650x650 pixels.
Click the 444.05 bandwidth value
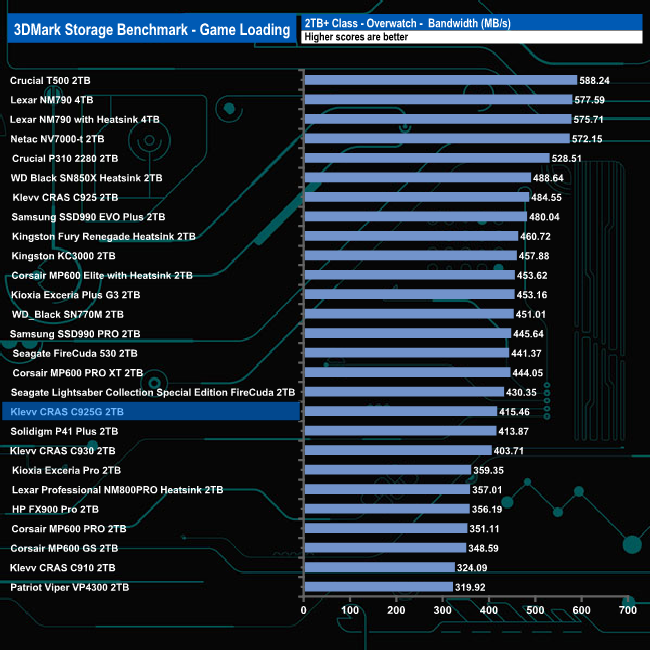(528, 373)
